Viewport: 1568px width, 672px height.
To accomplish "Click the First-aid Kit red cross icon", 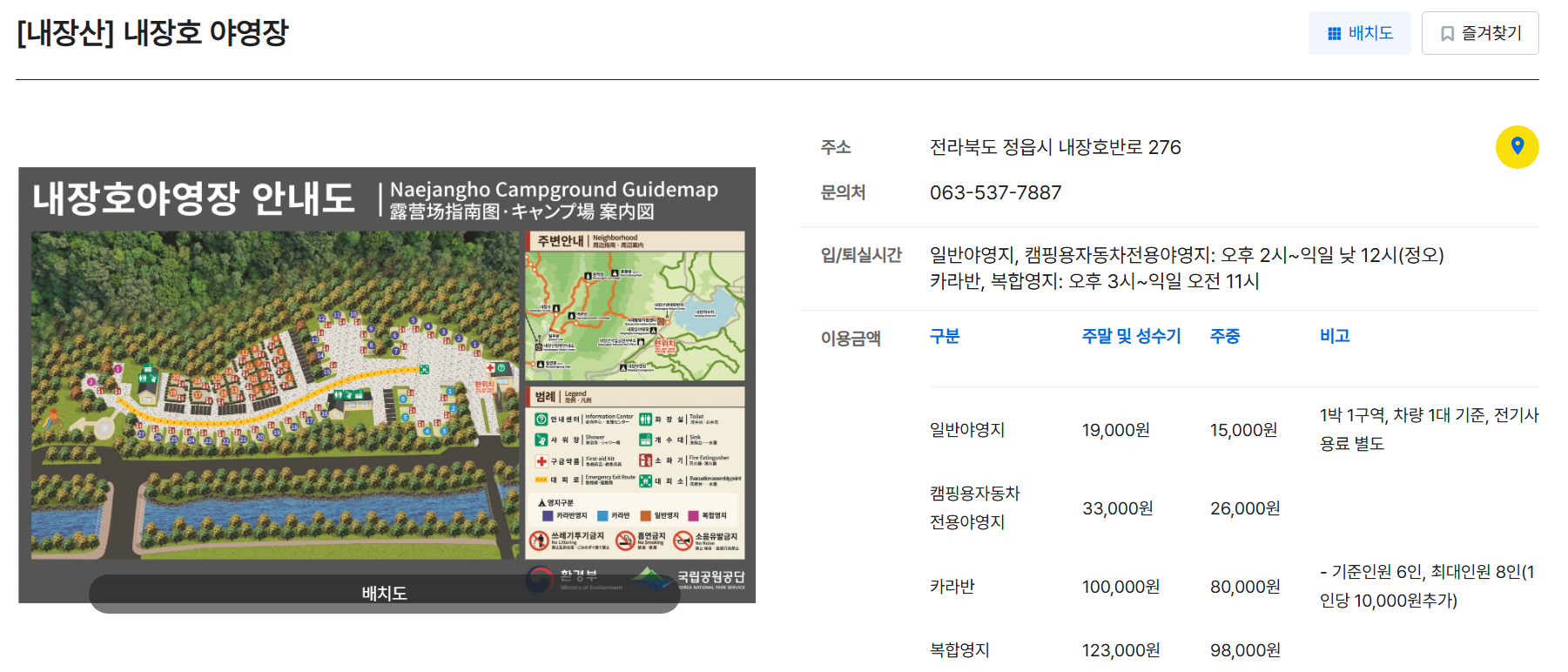I will (541, 461).
